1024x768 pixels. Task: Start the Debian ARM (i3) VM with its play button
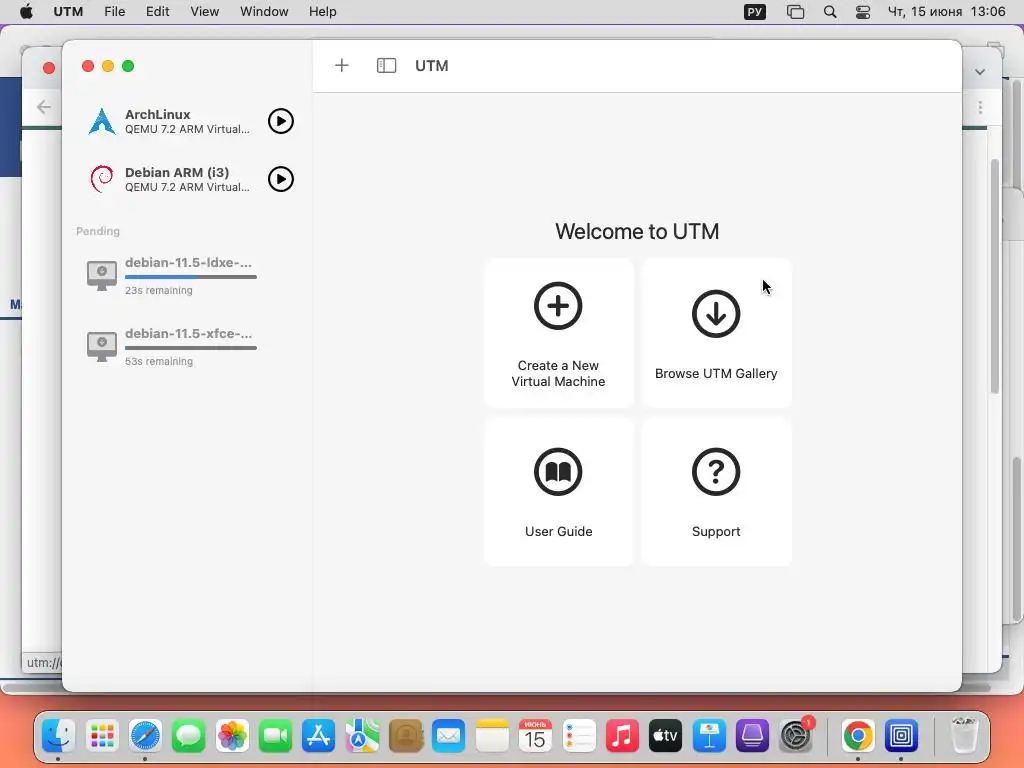coord(281,179)
